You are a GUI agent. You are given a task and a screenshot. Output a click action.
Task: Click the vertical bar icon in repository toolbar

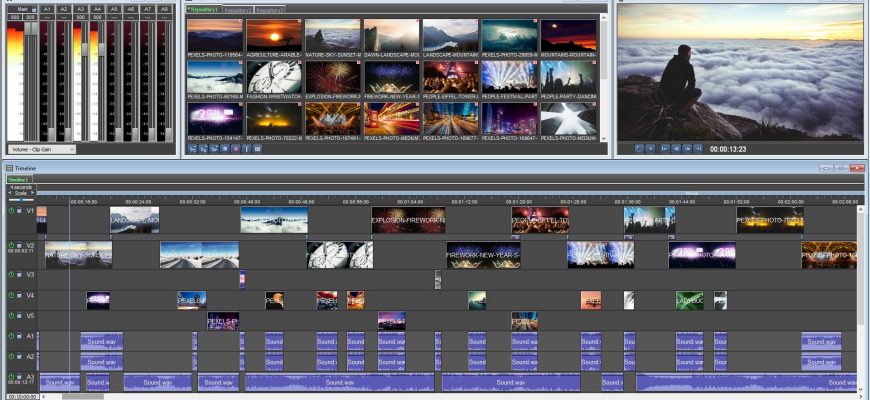pyautogui.click(x=246, y=149)
